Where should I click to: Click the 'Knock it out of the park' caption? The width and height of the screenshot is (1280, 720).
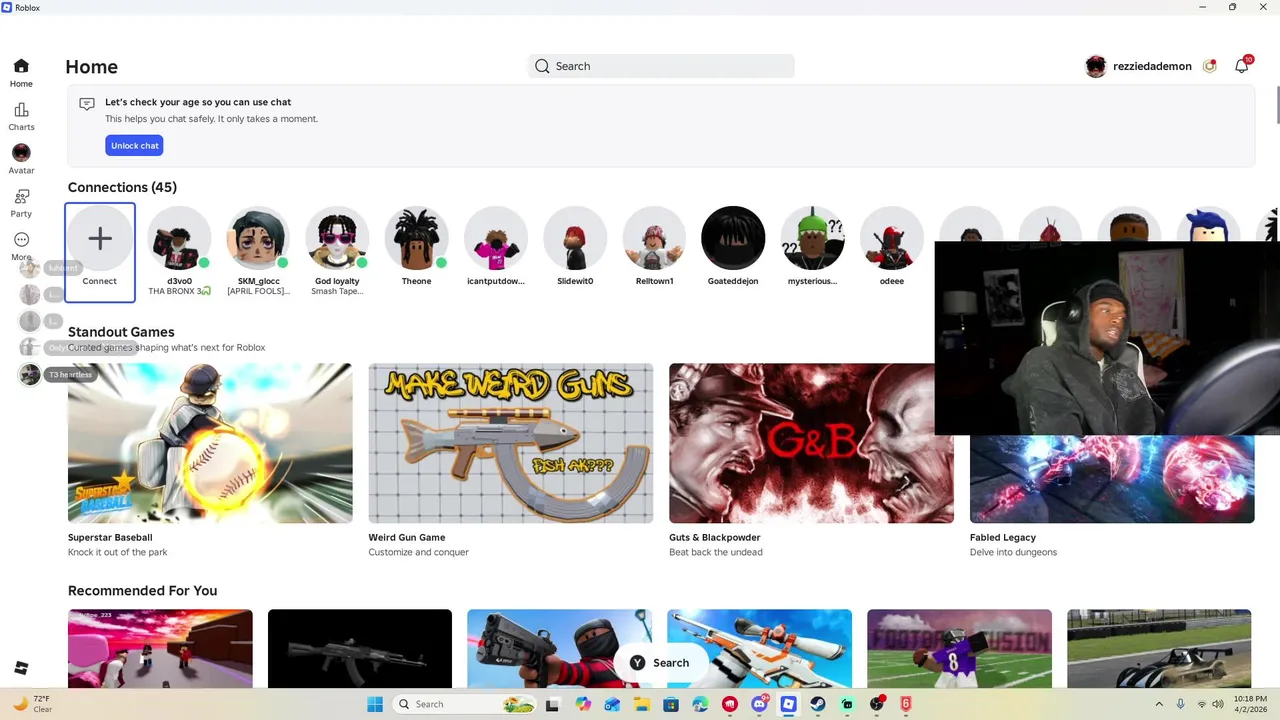point(117,552)
